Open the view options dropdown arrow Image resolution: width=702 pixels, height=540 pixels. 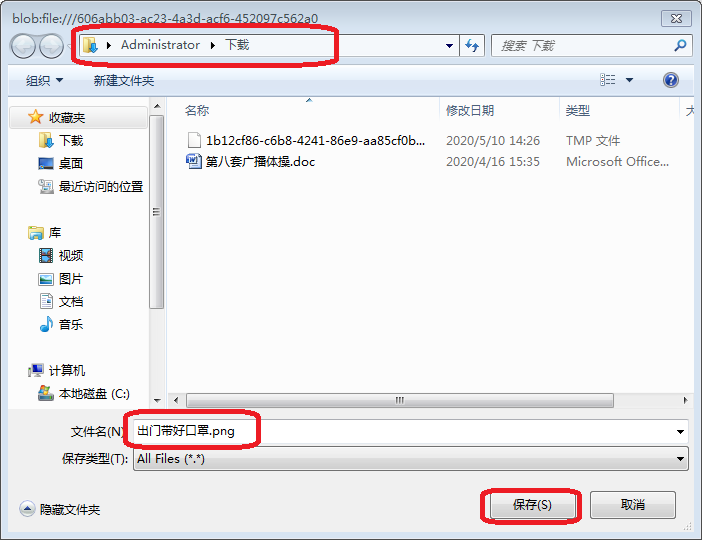click(x=629, y=80)
